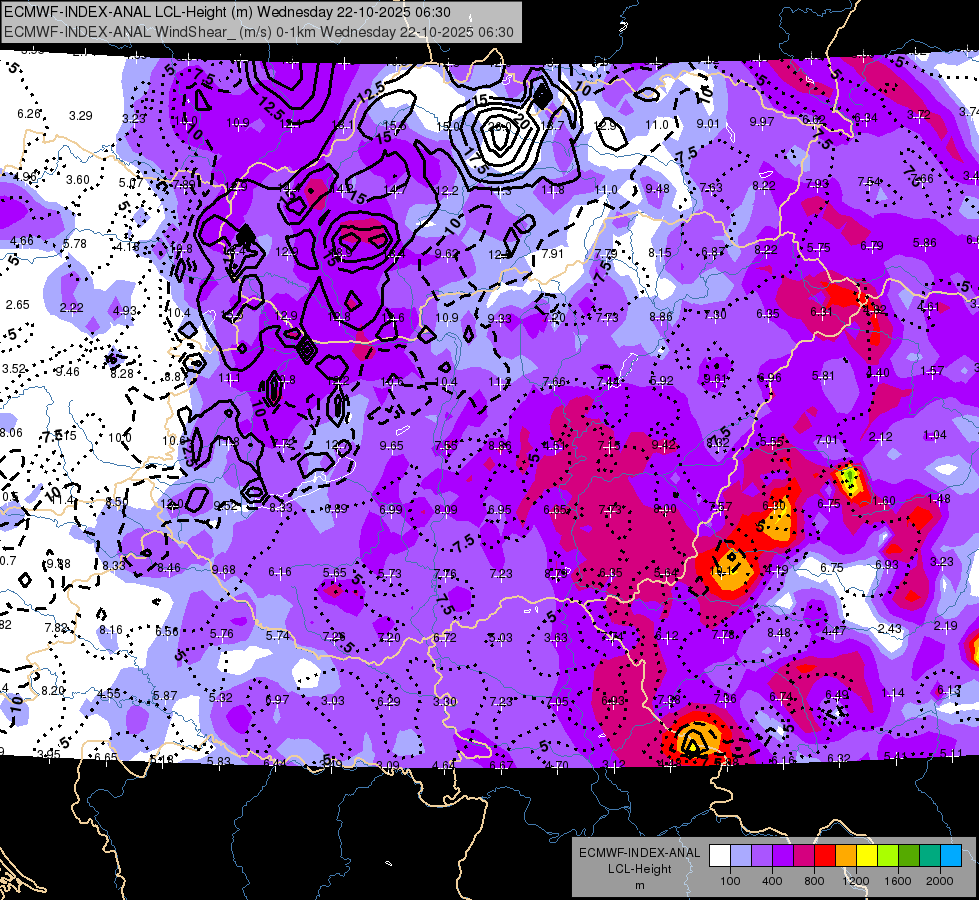Click the legend tick label 1600
Screen dimensions: 979x900
(x=898, y=881)
